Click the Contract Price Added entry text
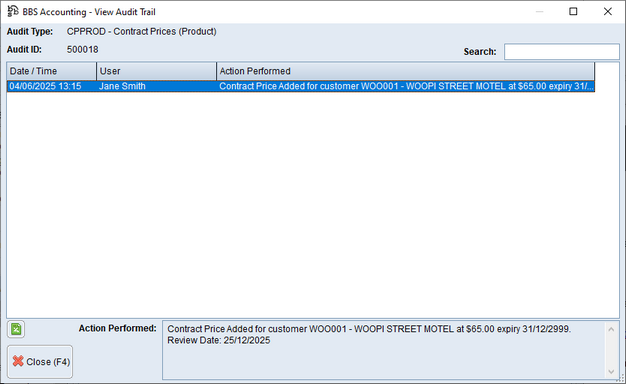This screenshot has height=384, width=626. click(406, 86)
